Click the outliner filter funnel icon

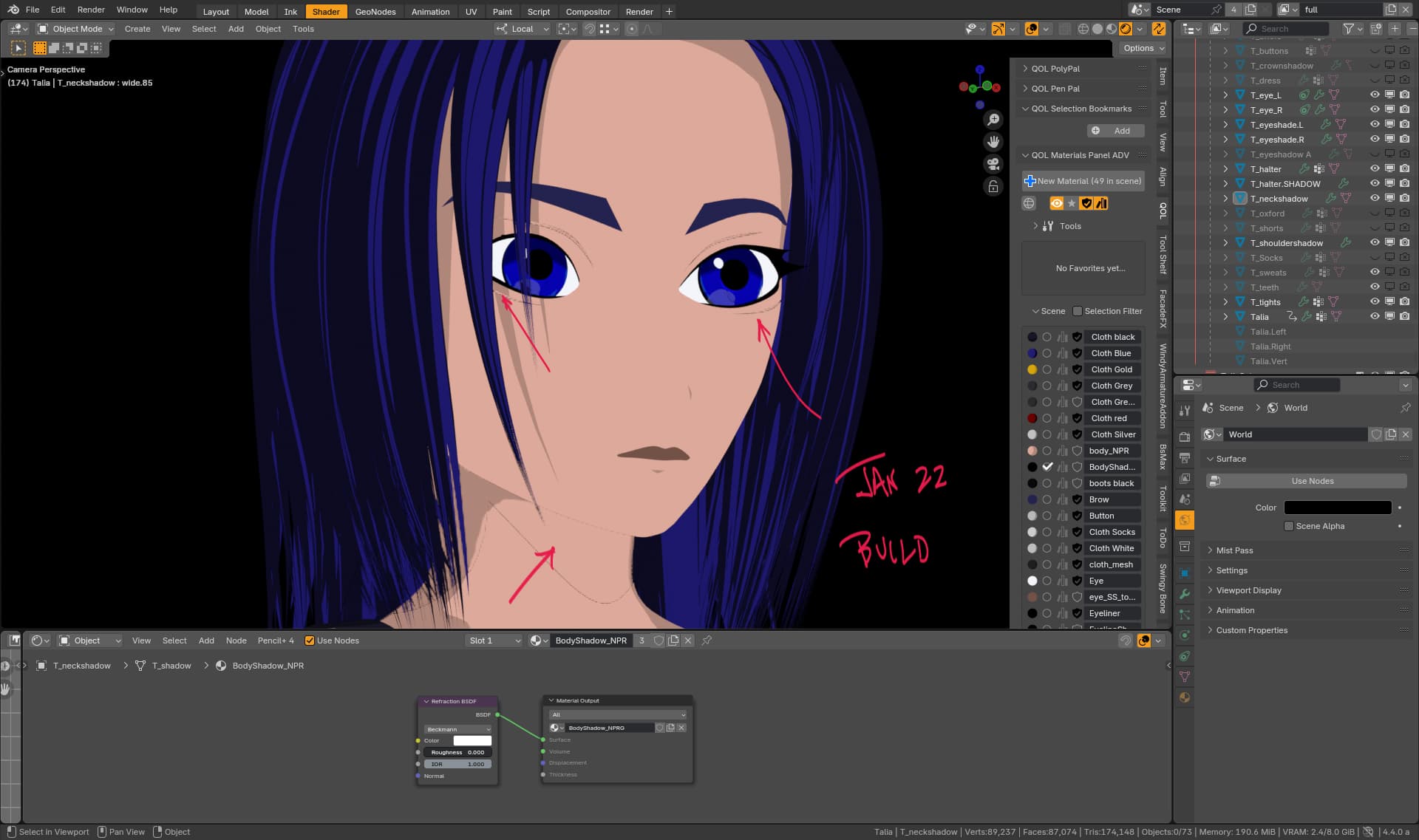1349,29
